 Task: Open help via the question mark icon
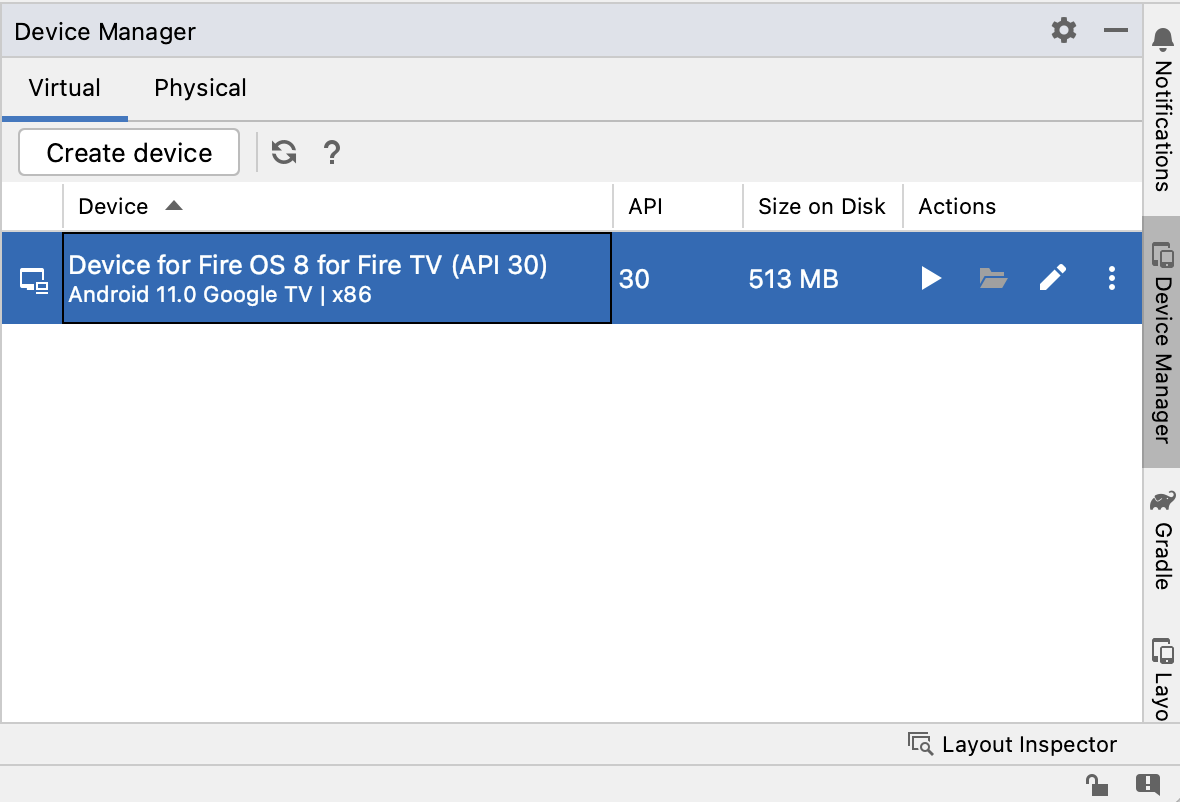tap(332, 153)
